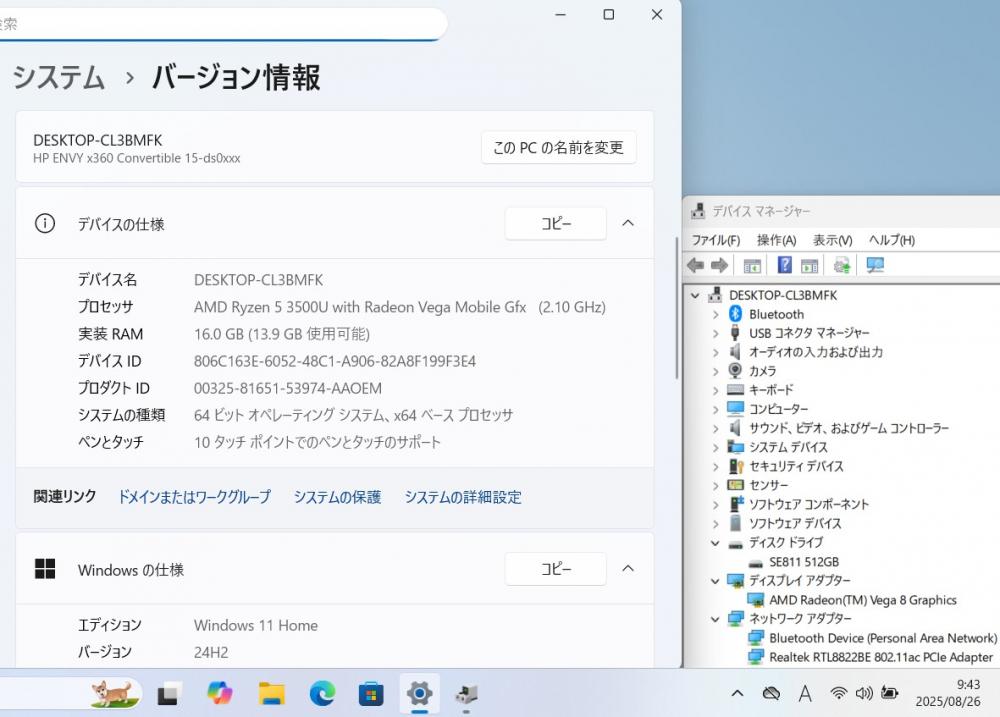1000x717 pixels.
Task: Collapse the Windows の仕様 section
Action: point(628,568)
